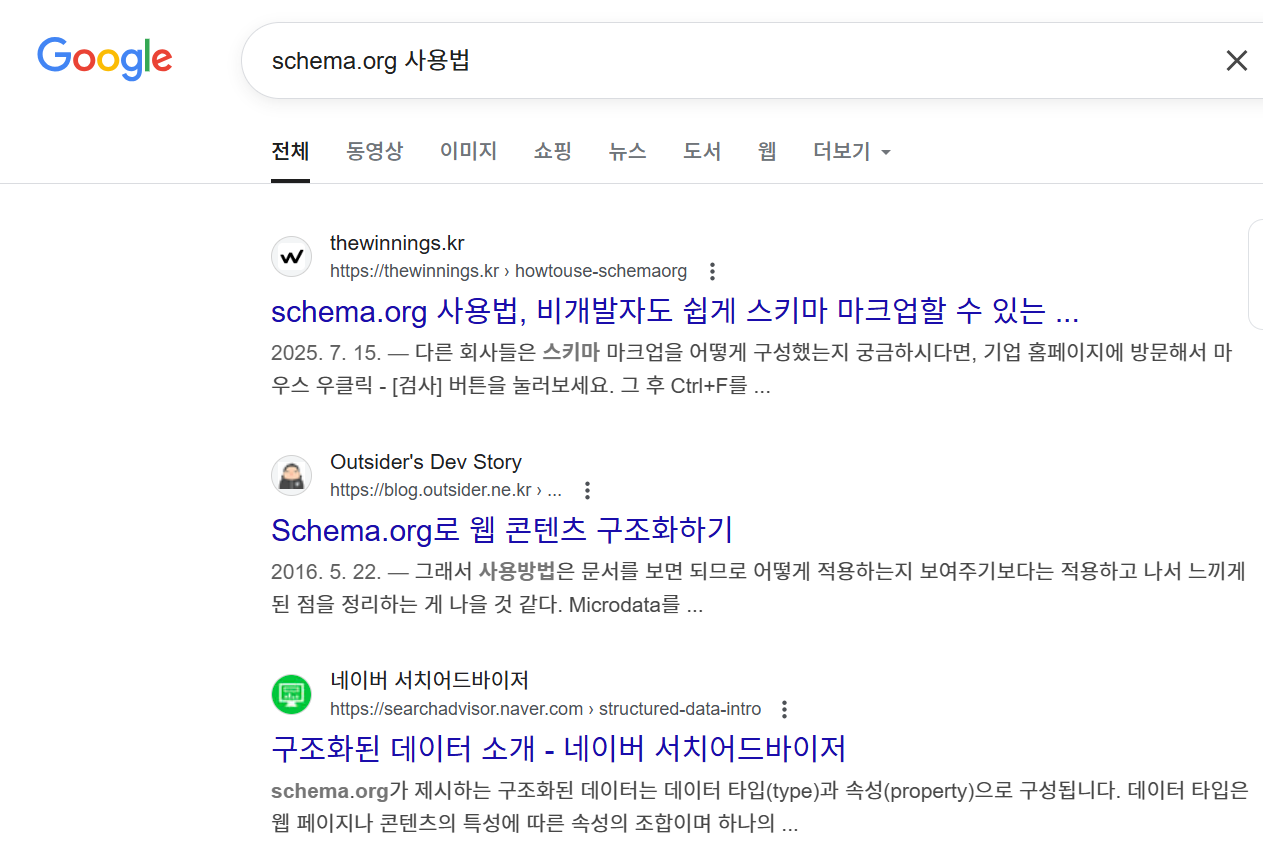Click the blog.outsider.ne.kr URL text

pyautogui.click(x=446, y=490)
